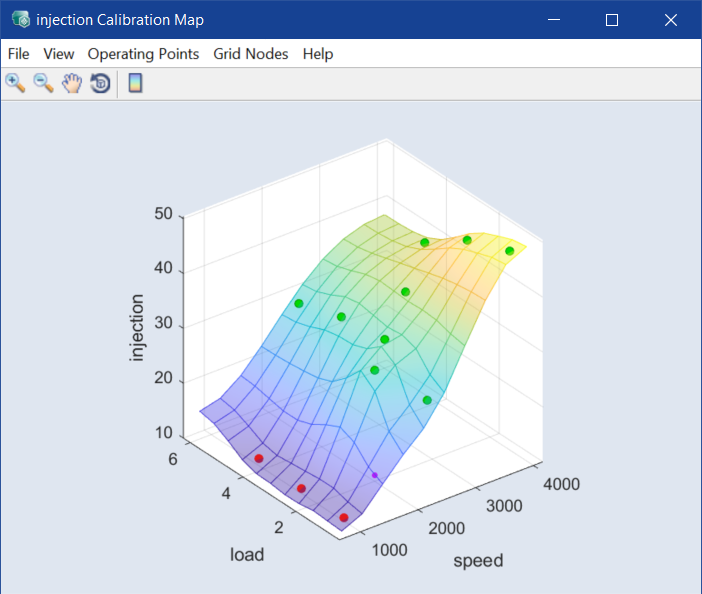Screen dimensions: 702x594
Task: Open the Help menu
Action: [318, 54]
